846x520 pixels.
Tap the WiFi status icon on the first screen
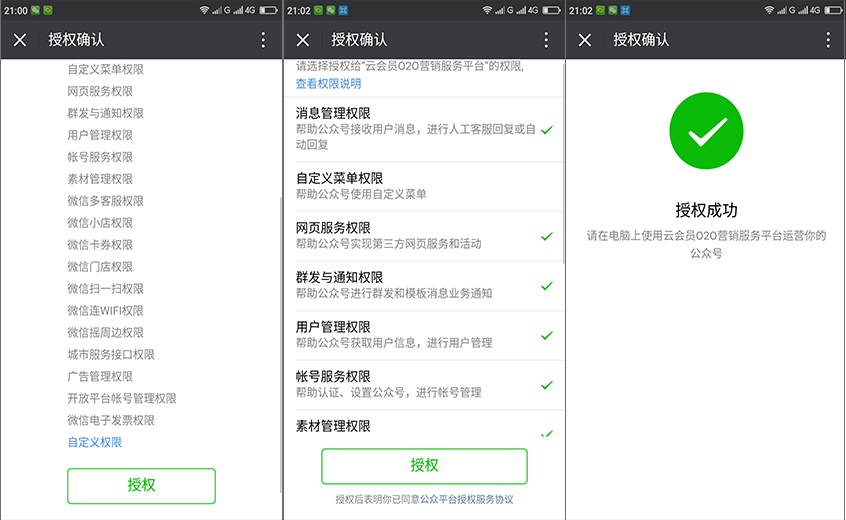click(204, 10)
